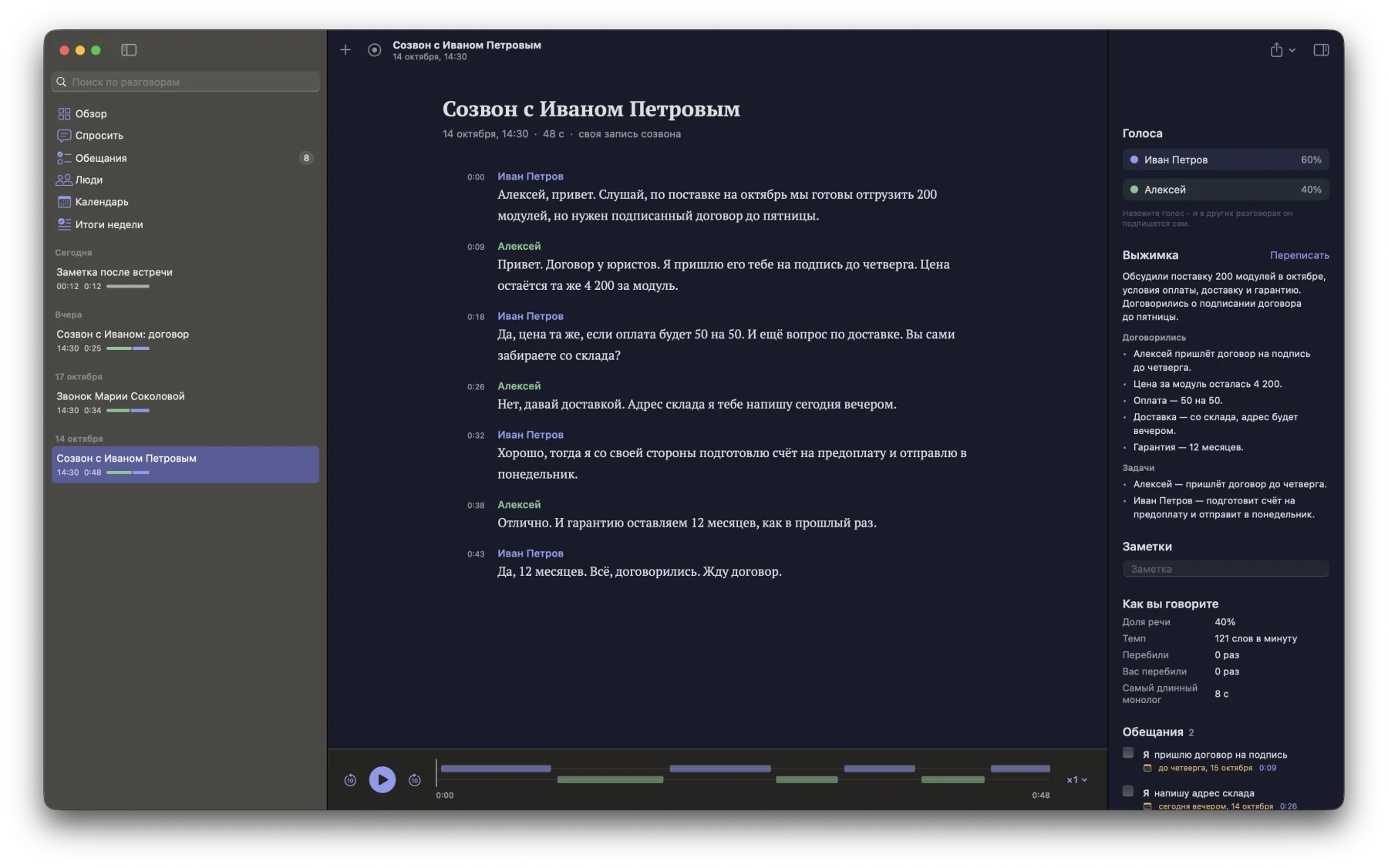Toggle the left sidebar panel icon
This screenshot has height=868, width=1388.
point(129,50)
